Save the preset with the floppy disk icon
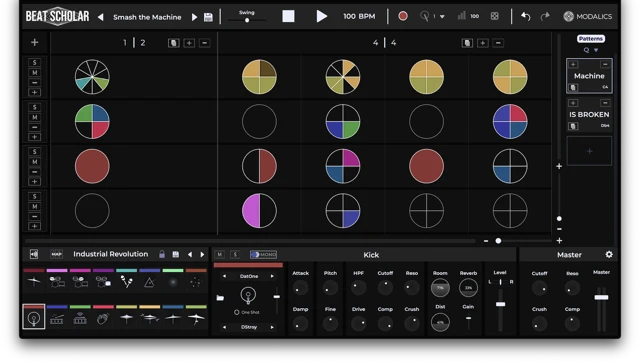 point(208,17)
